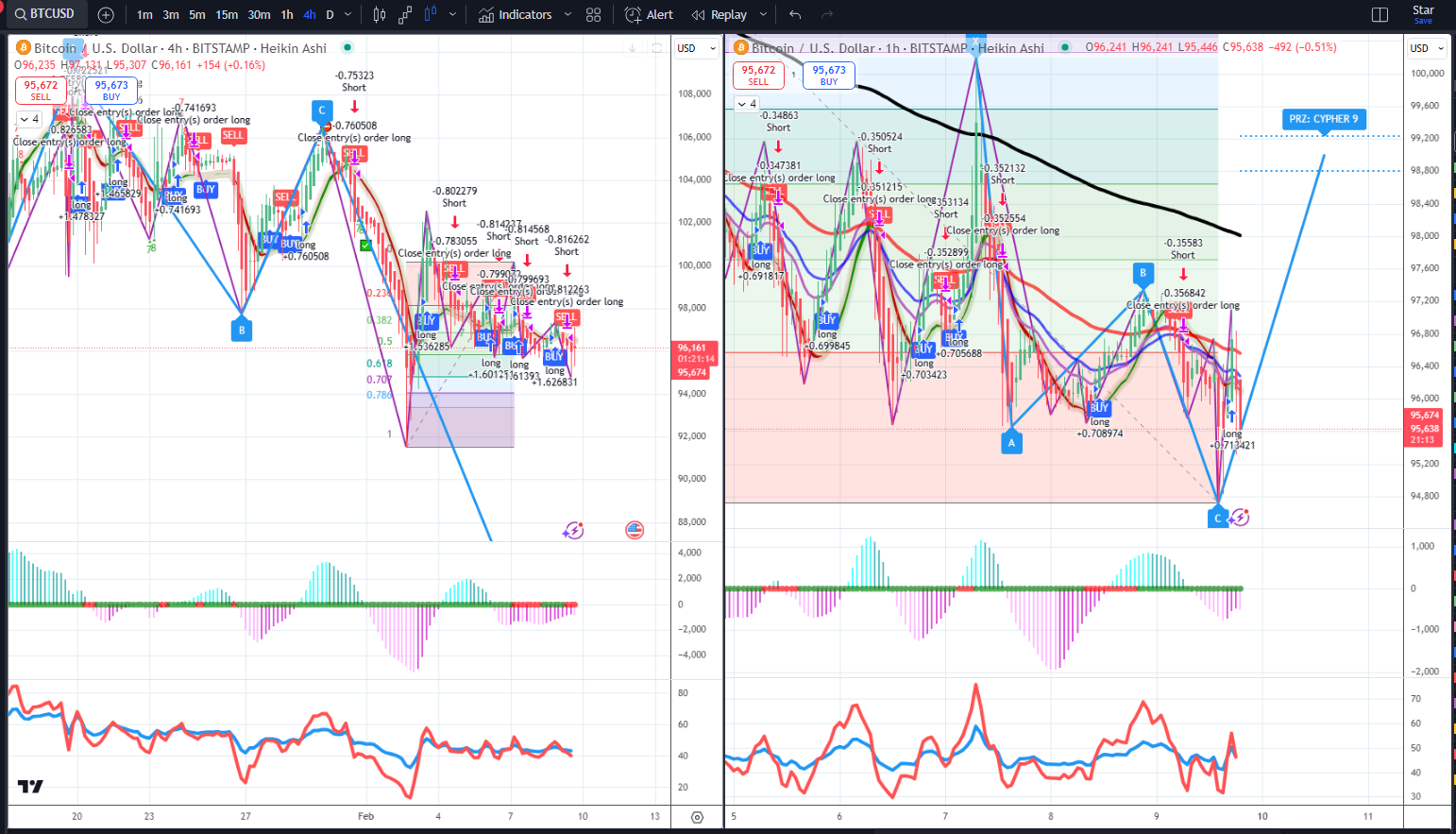Click the TradingView logo on 4h chart
1456x834 pixels.
pos(30,786)
